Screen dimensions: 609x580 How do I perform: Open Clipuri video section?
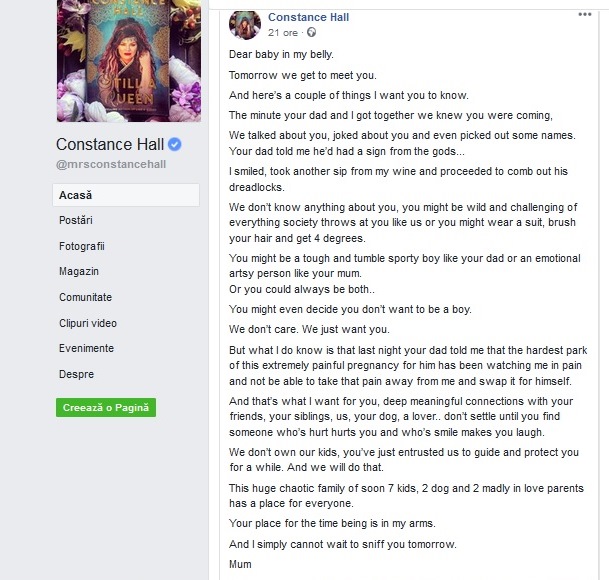pos(88,323)
